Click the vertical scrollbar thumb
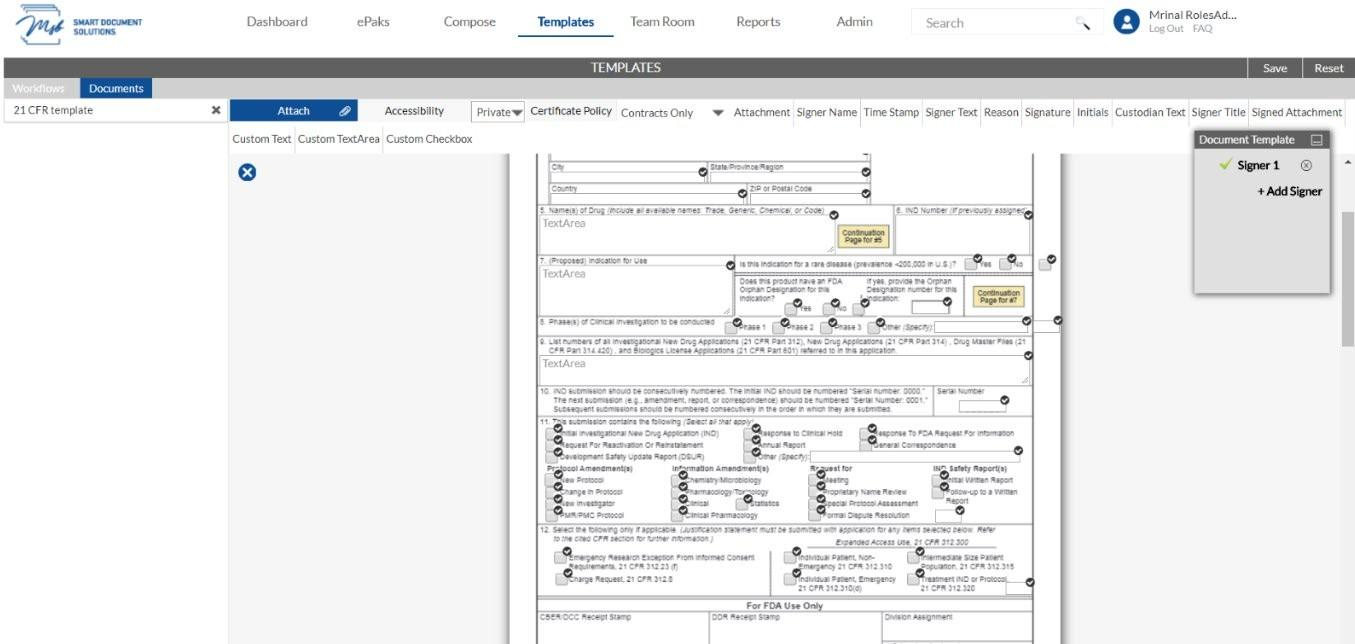 (1348, 279)
